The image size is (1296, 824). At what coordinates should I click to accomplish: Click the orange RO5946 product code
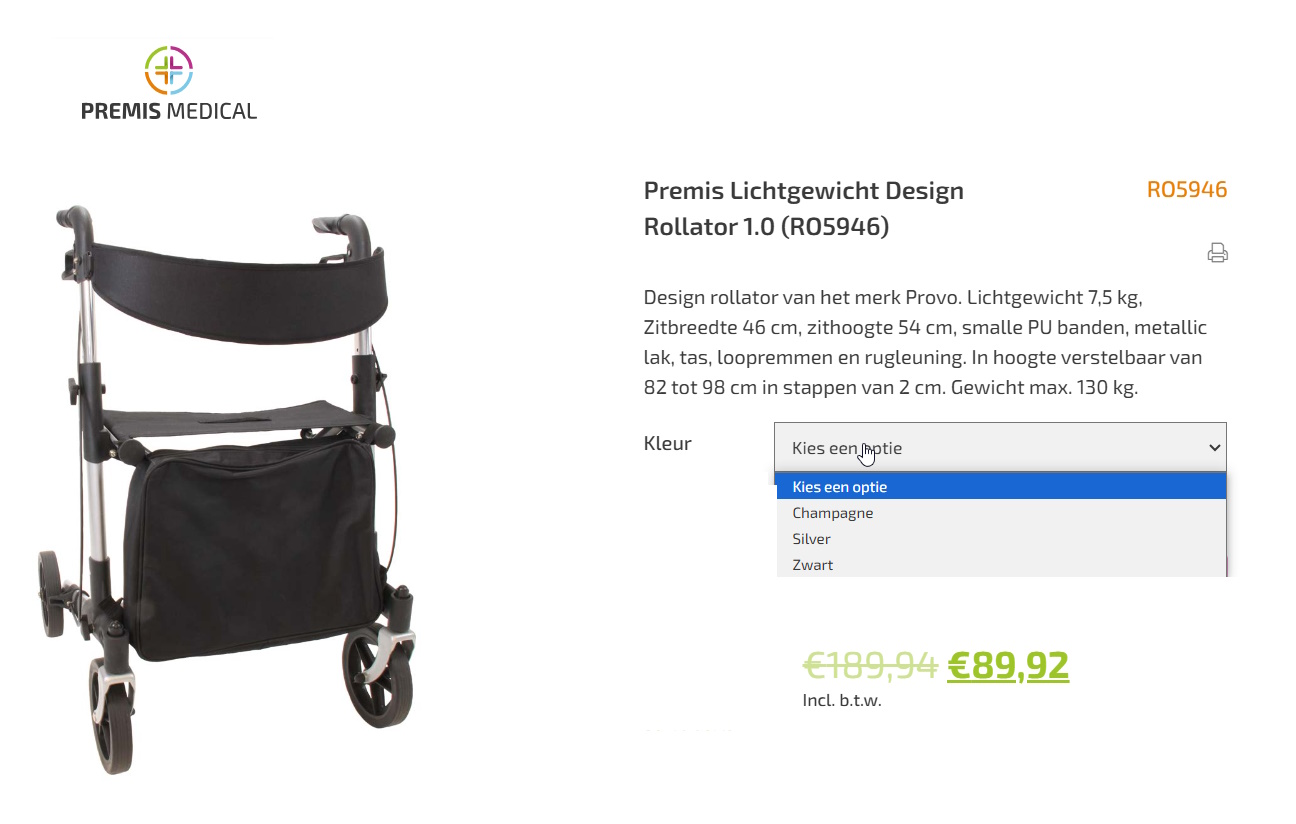(1186, 190)
